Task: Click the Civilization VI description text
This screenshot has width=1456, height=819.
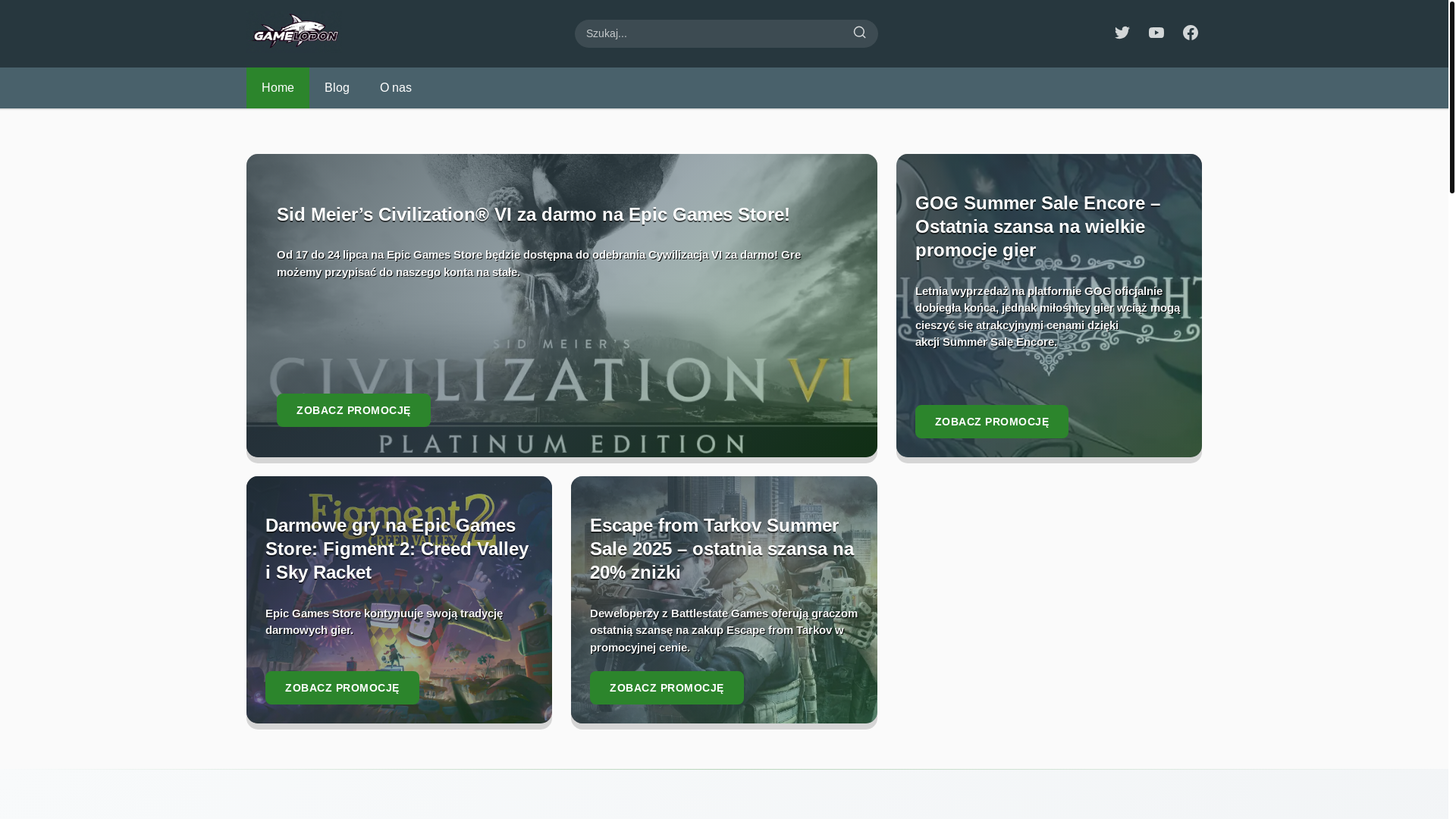Action: coord(538,263)
